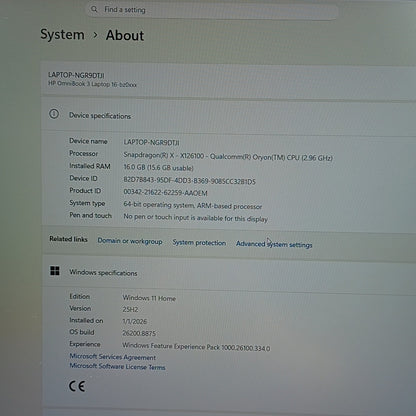
Task: Focus the 'Find a setting' search box
Action: tap(213, 10)
